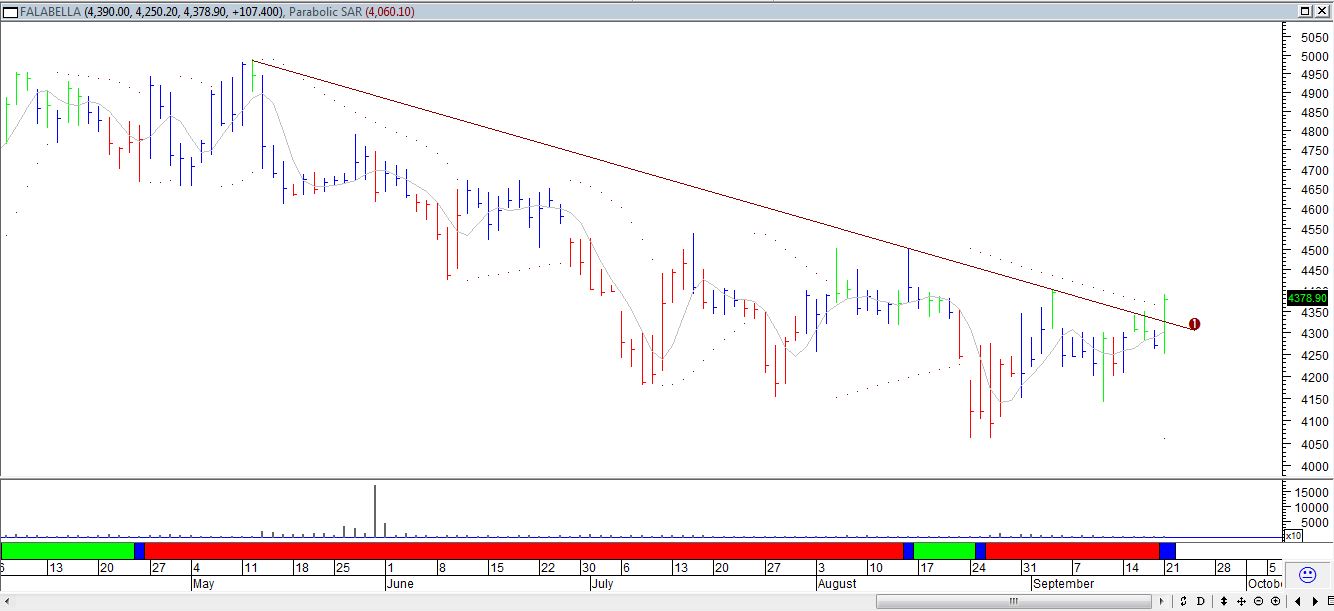This screenshot has height=611, width=1334.
Task: Select the four-way pan cross icon
Action: [1241, 601]
